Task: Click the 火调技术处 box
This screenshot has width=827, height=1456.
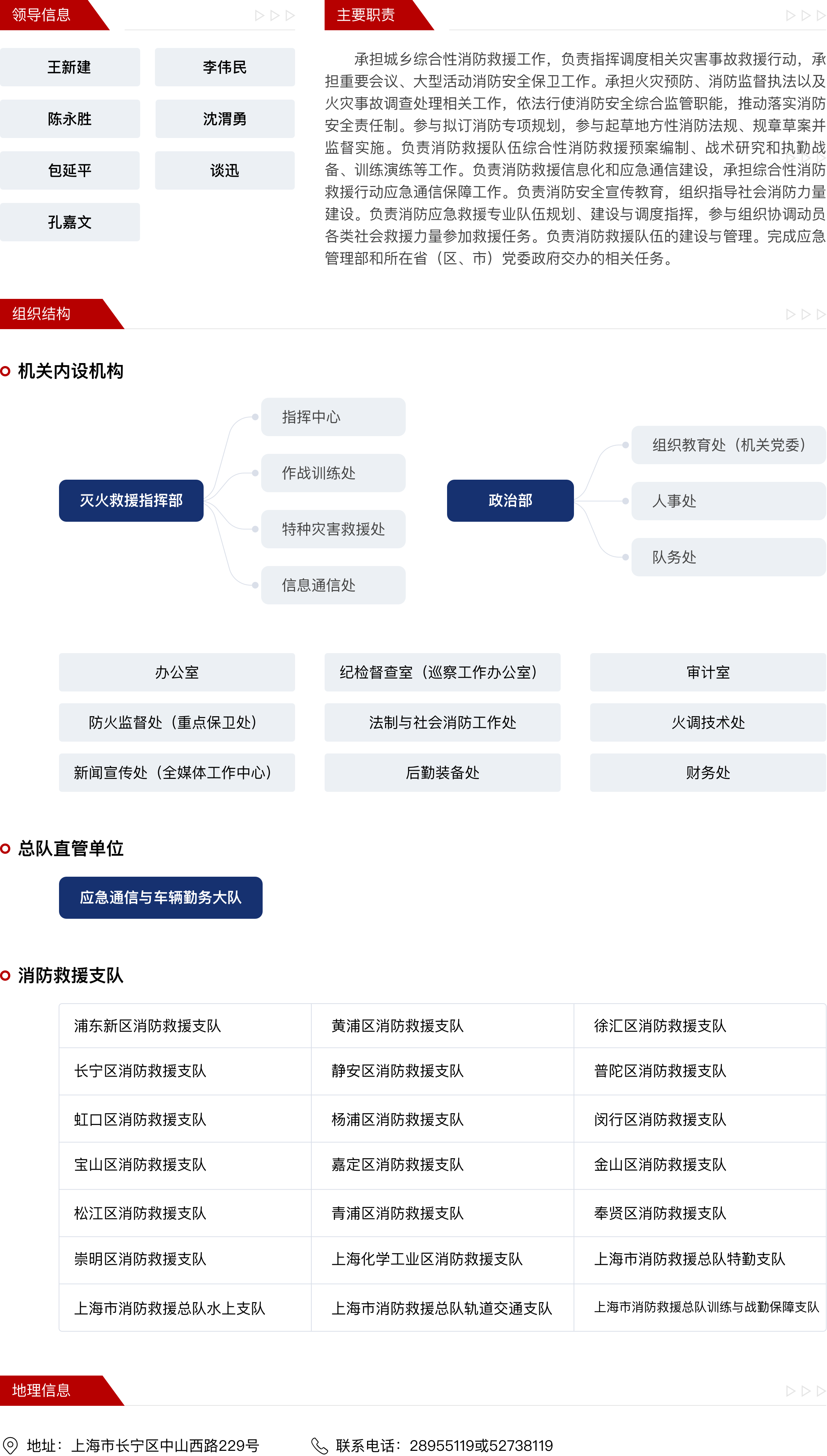Action: point(708,722)
